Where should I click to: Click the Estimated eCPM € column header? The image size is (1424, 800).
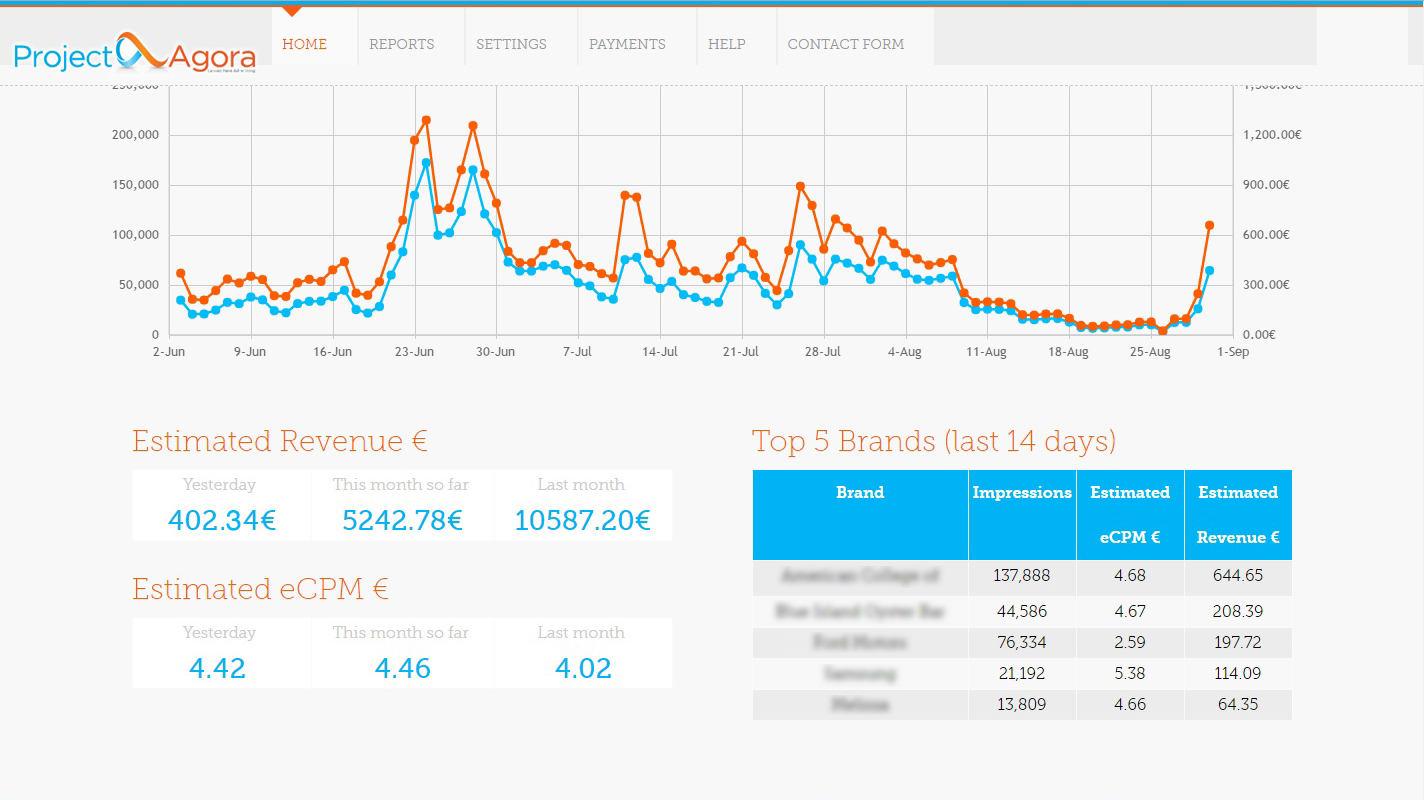[x=1129, y=514]
